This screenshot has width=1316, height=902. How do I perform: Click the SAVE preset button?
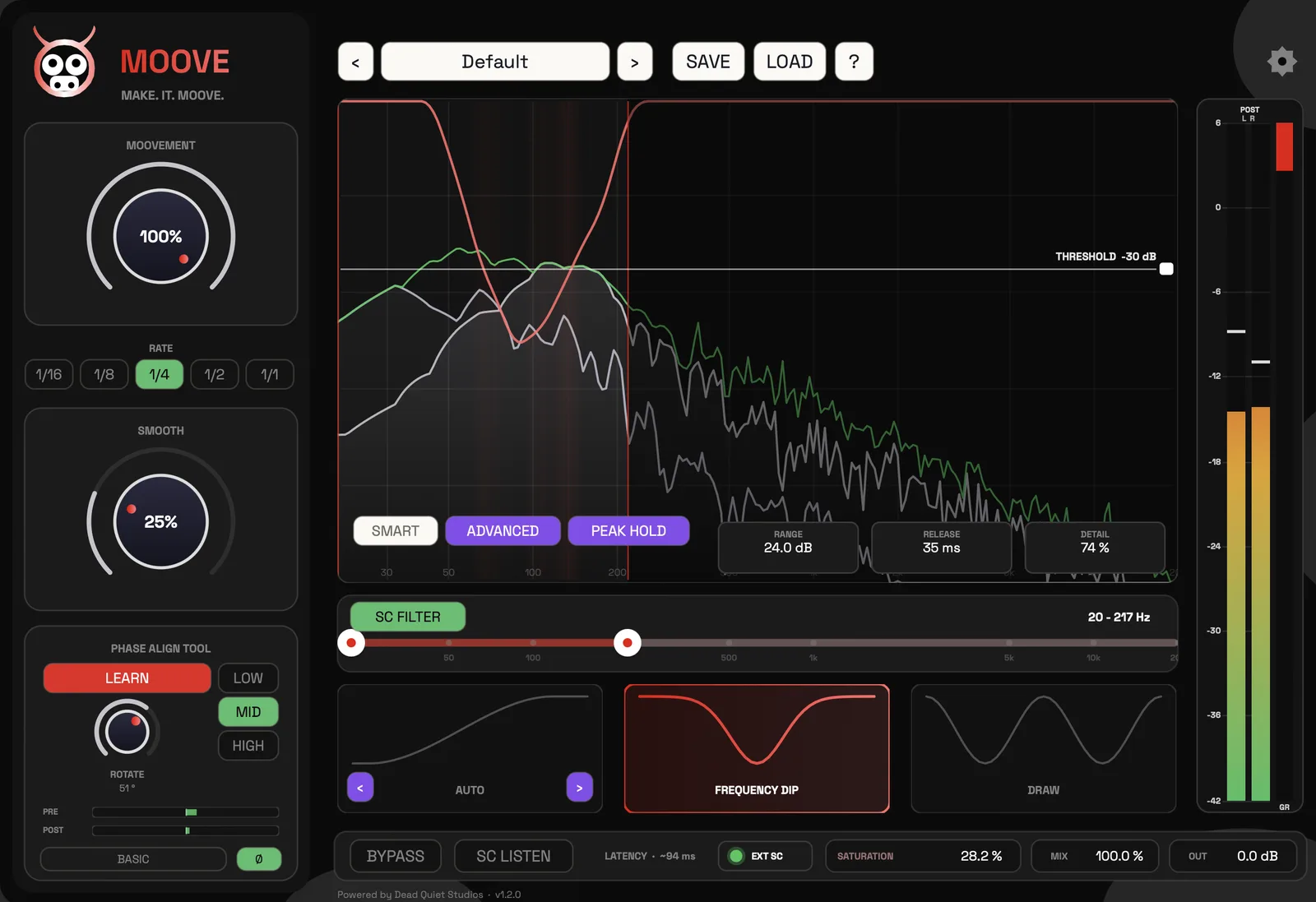(708, 62)
